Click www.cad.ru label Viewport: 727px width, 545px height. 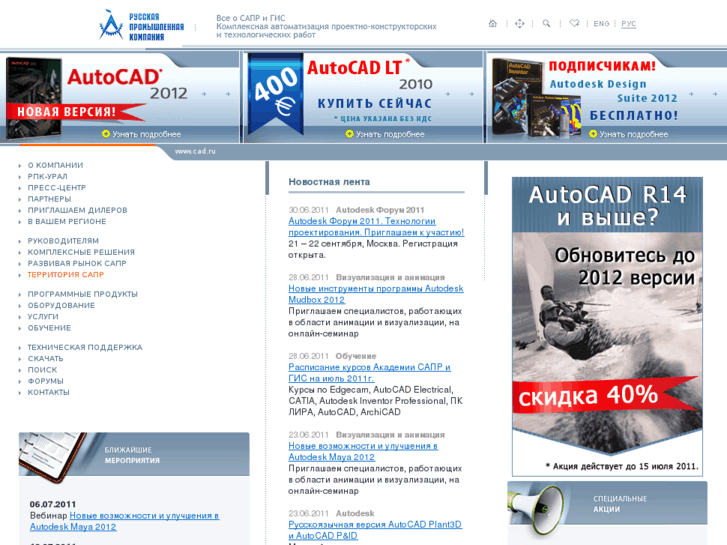tap(195, 151)
